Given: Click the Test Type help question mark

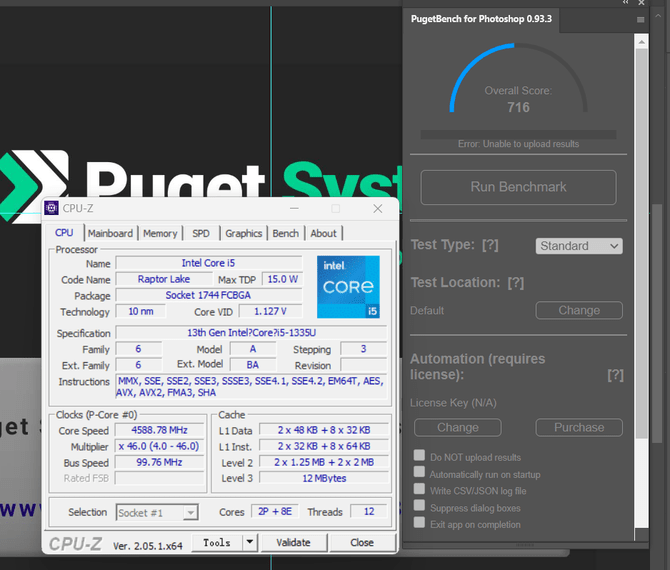Looking at the screenshot, I should [x=490, y=246].
